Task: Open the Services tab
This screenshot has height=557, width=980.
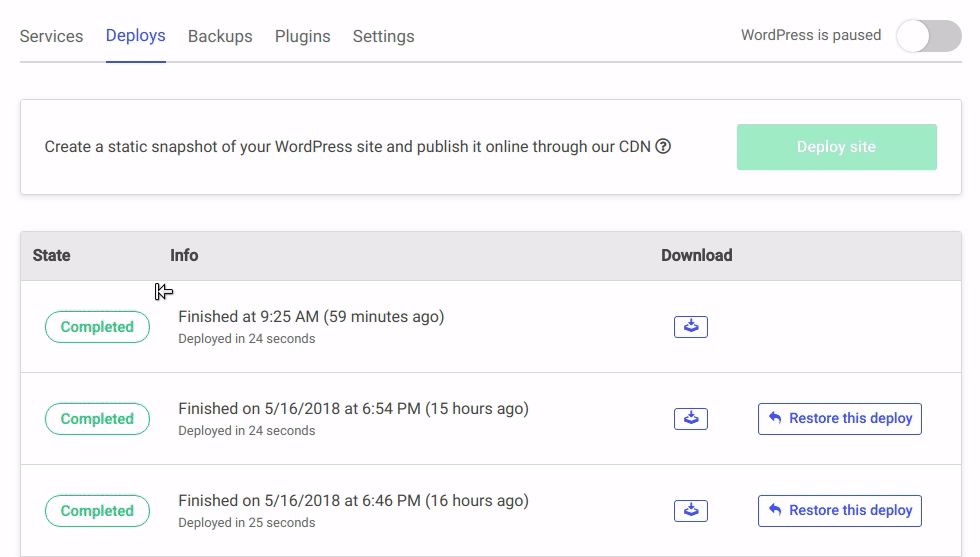Action: [51, 36]
